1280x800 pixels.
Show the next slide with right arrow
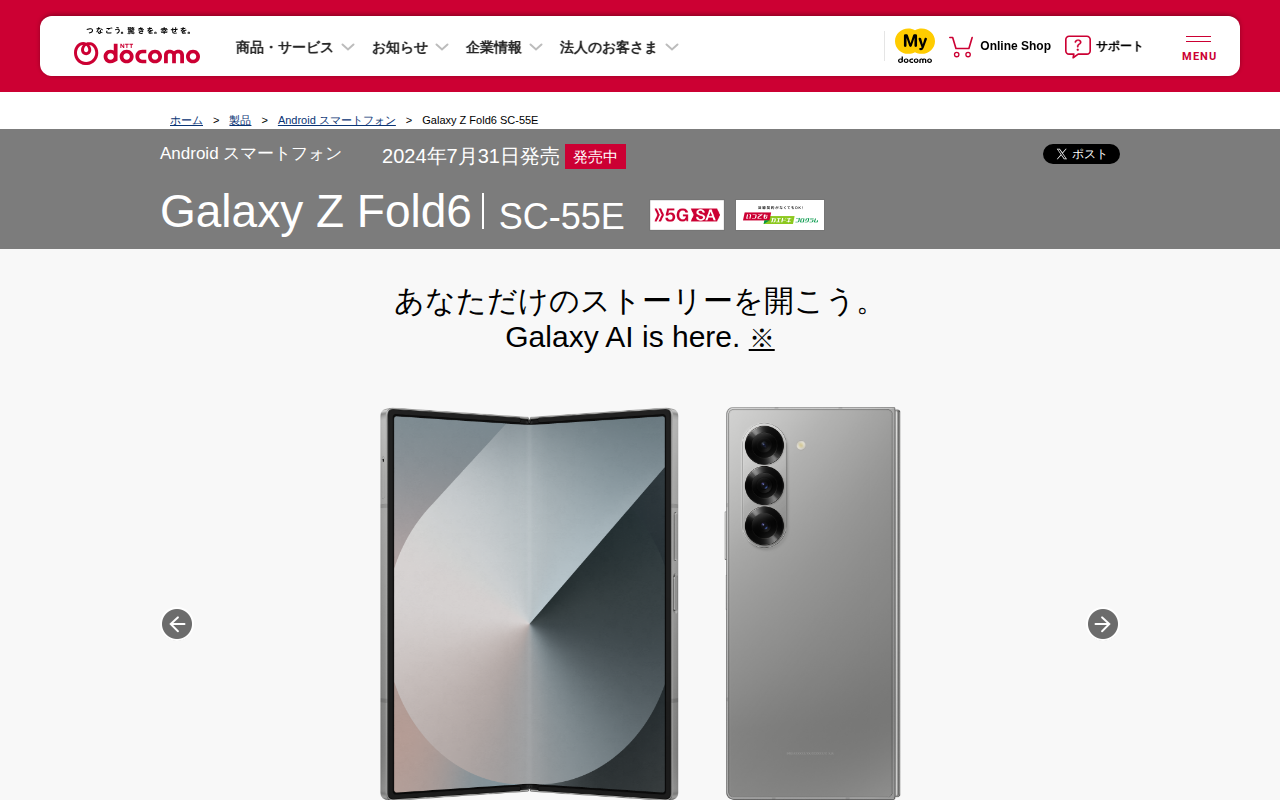[x=1103, y=624]
